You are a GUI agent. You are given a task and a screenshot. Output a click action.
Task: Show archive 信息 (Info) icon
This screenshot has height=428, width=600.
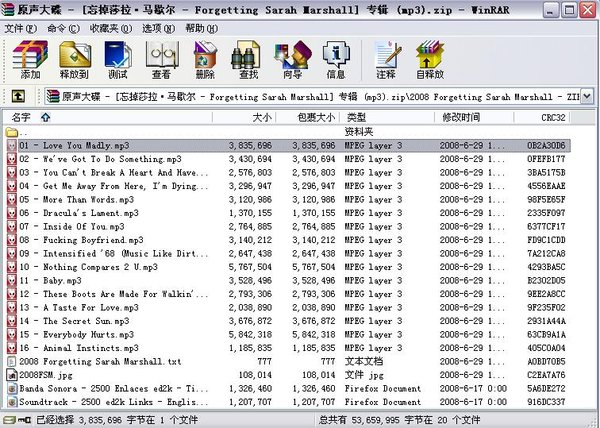pos(336,54)
